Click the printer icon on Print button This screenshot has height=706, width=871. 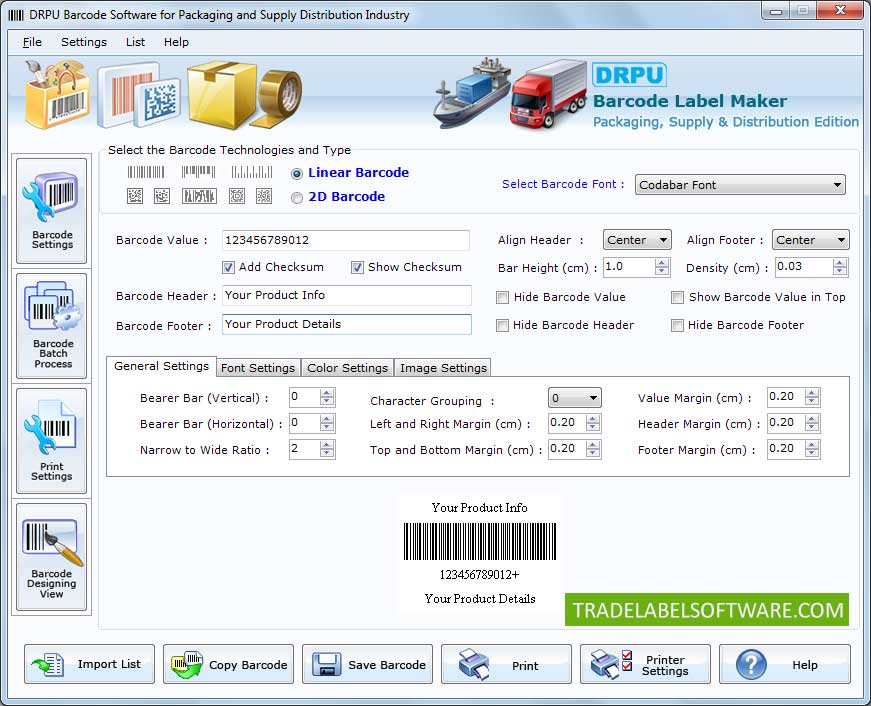(x=474, y=664)
